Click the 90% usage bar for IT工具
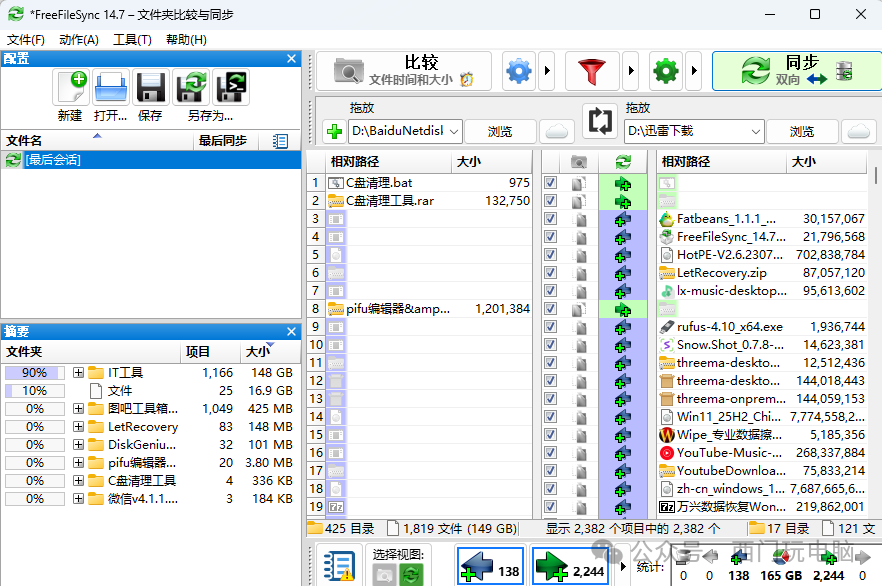Image resolution: width=882 pixels, height=586 pixels. tap(34, 373)
